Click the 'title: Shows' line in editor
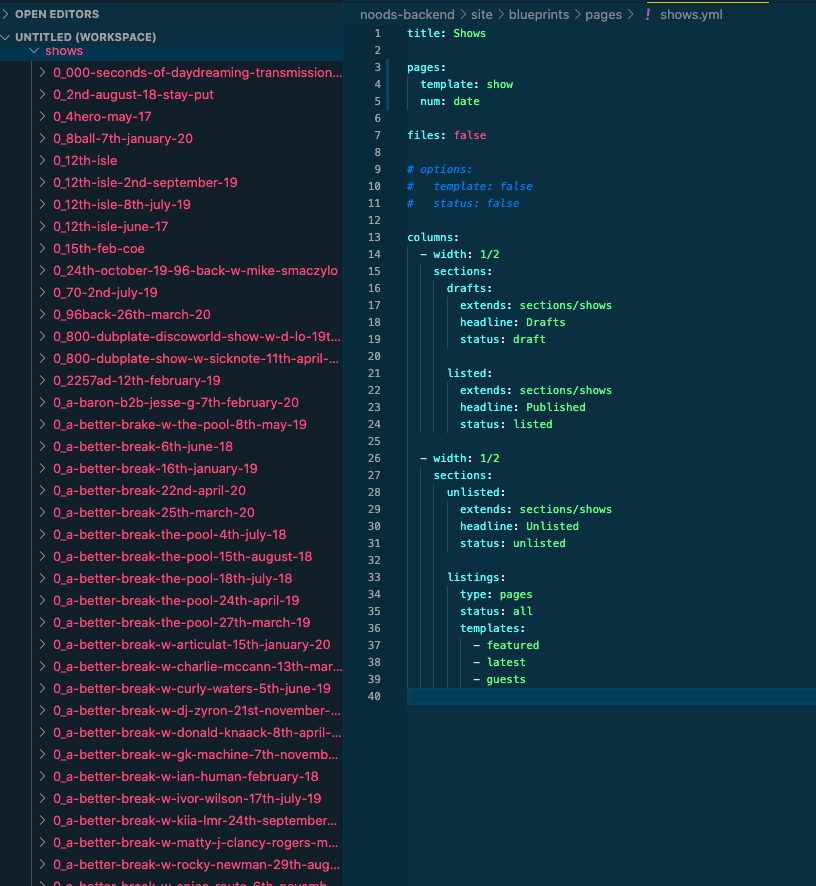 click(x=446, y=33)
